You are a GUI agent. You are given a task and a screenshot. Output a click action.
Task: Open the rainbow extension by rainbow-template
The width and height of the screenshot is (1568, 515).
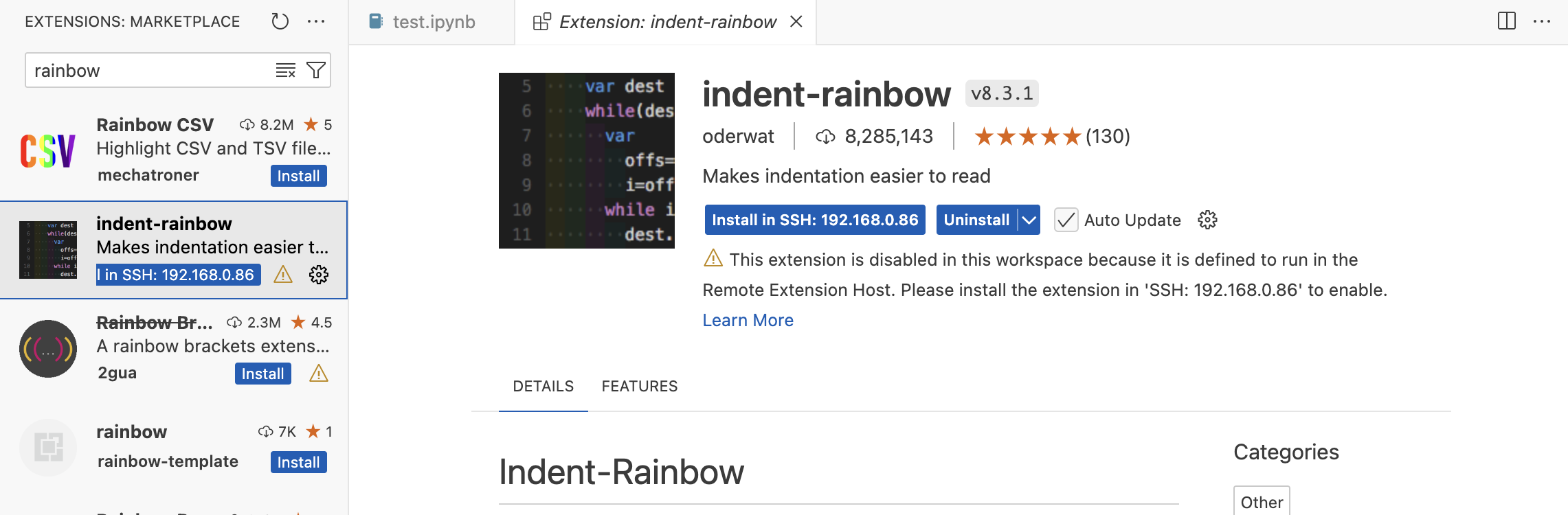pyautogui.click(x=131, y=432)
